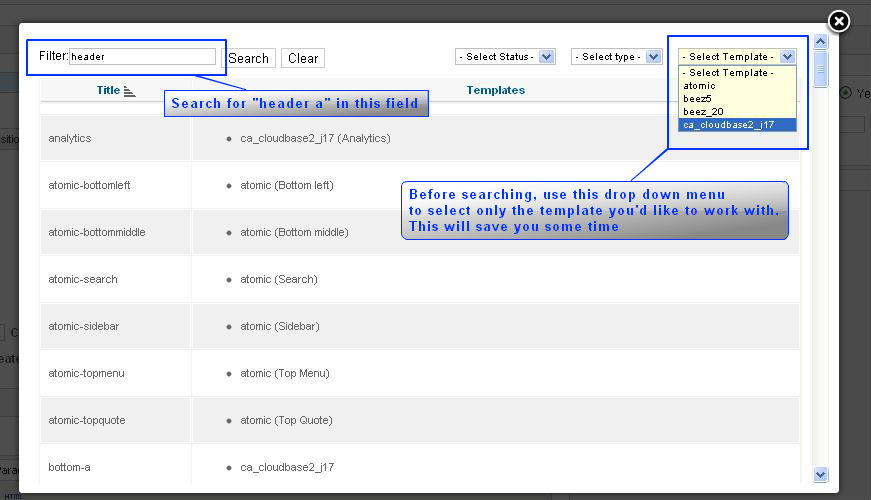Click the Title sort order icon
The image size is (871, 500).
129,91
